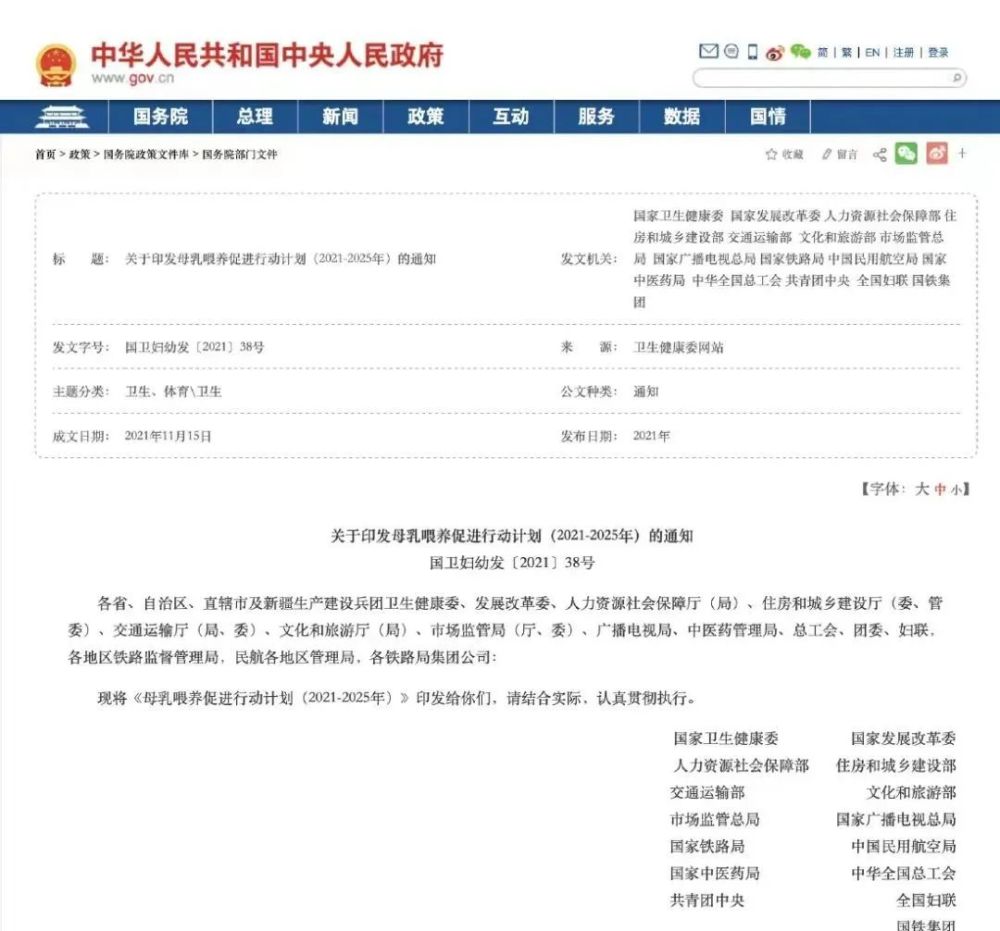Viewport: 1000px width, 931px height.
Task: Click the 登录 login link
Action: pyautogui.click(x=938, y=53)
